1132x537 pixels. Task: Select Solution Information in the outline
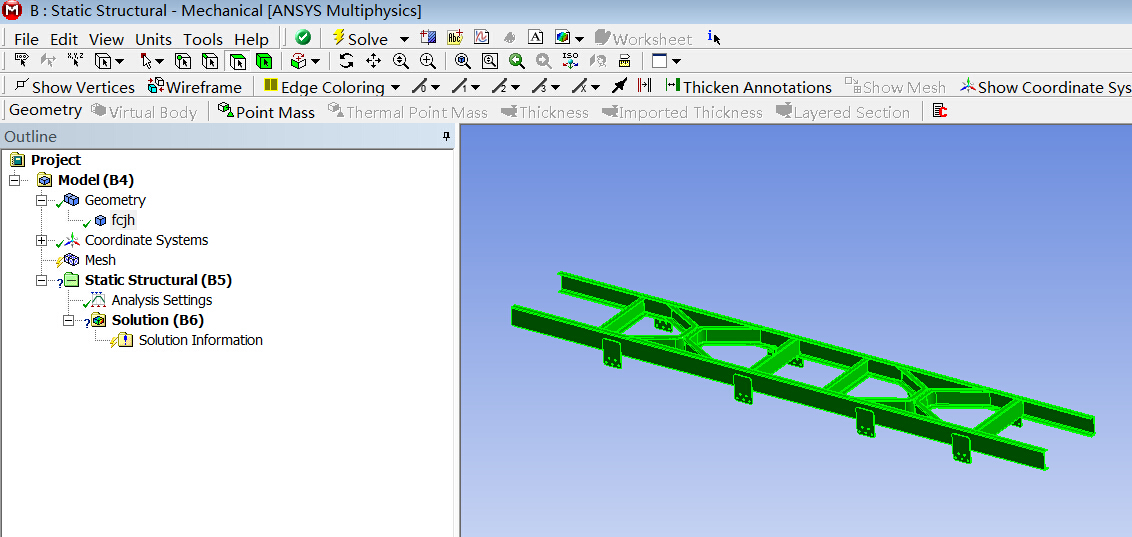coord(200,340)
